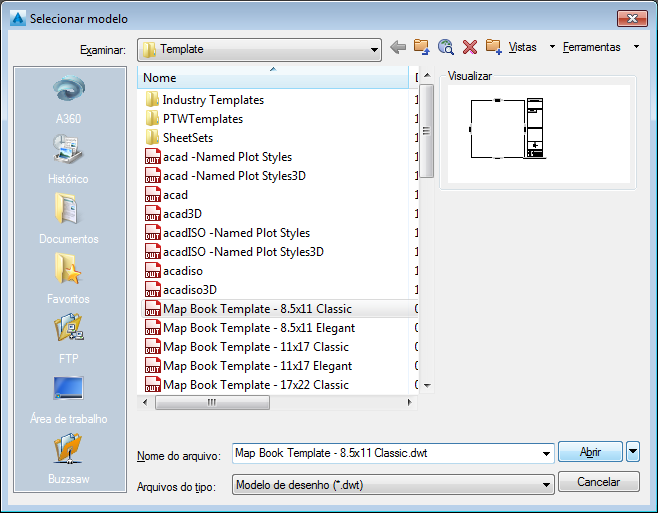
Task: Open the FTP locations shortcut
Action: 69,339
